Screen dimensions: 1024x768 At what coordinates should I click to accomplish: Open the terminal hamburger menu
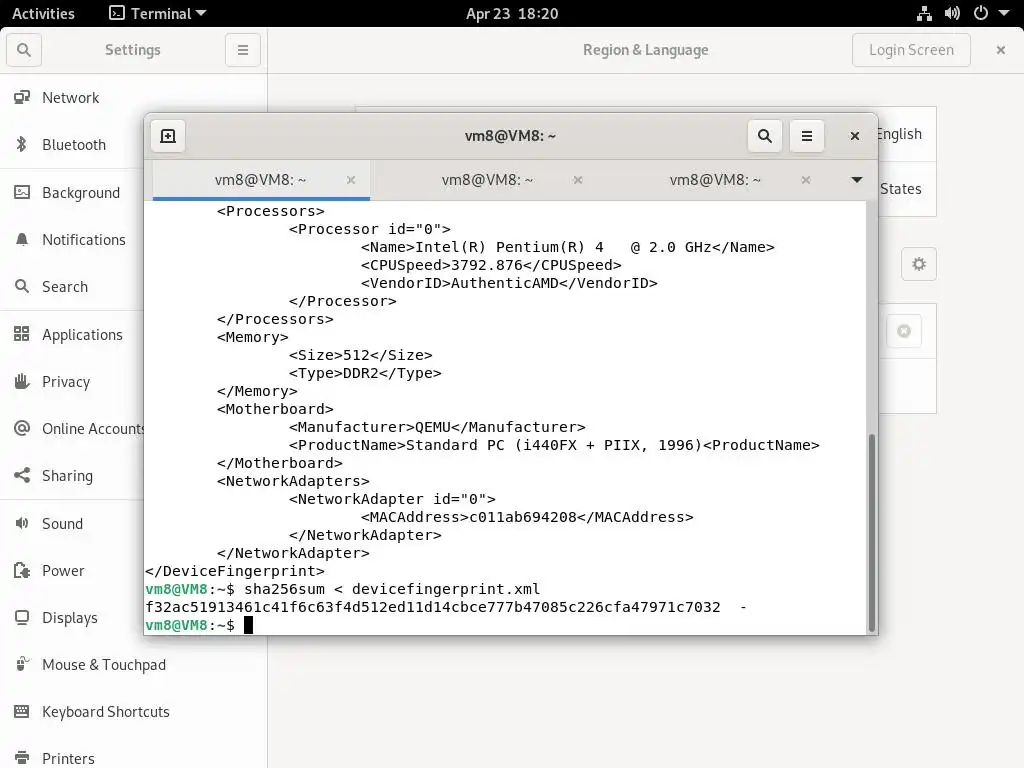(x=807, y=136)
